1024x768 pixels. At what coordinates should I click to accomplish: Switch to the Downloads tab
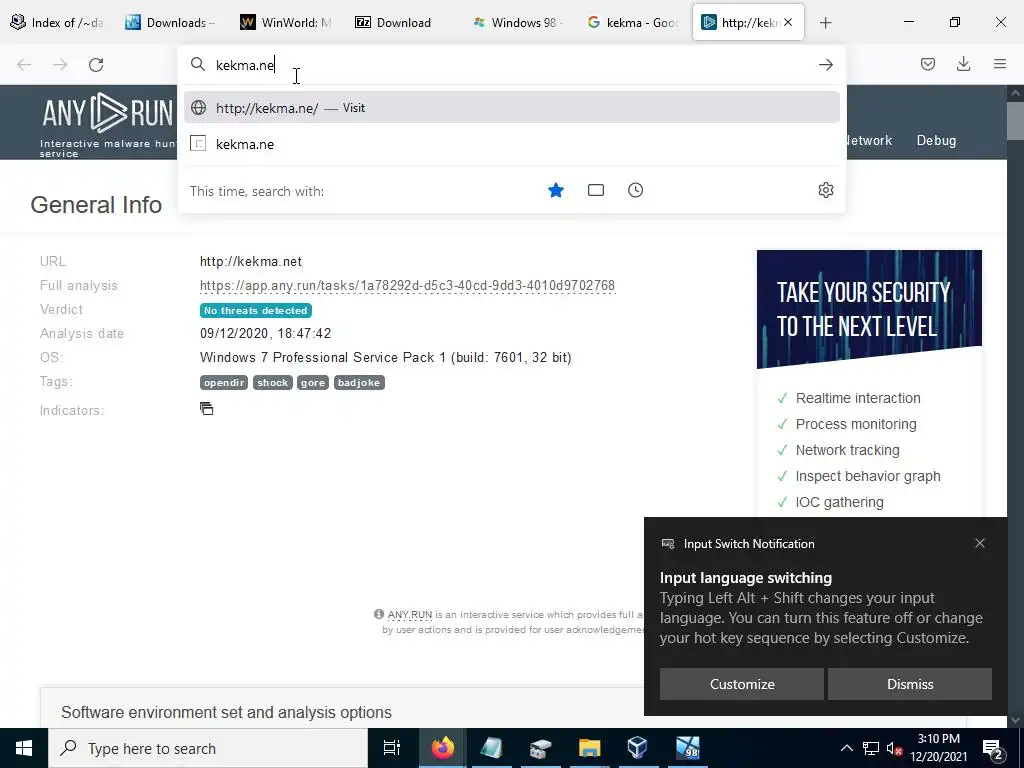tap(171, 22)
